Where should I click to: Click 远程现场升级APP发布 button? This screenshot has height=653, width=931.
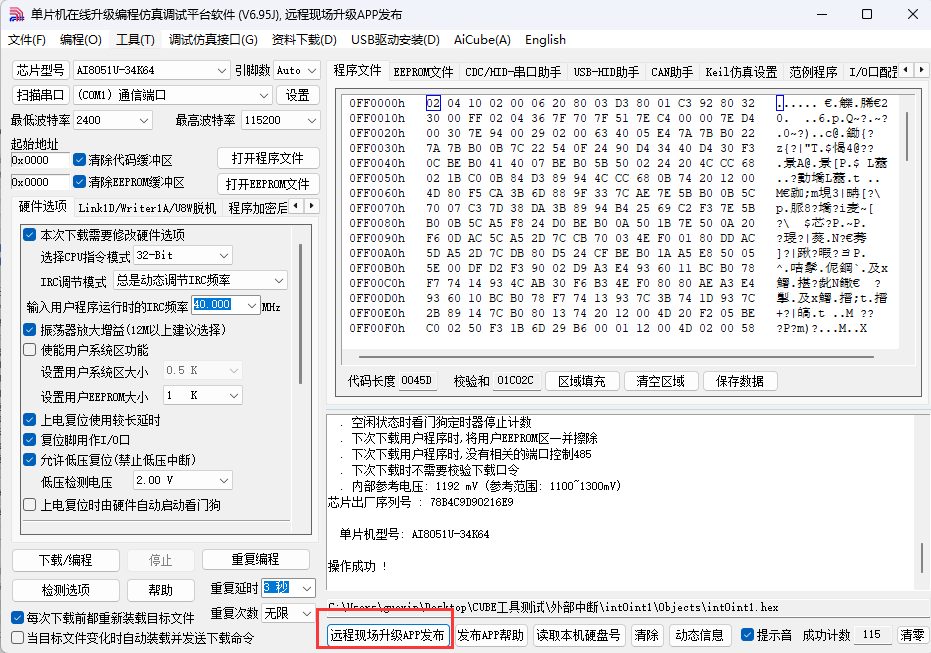coord(387,635)
